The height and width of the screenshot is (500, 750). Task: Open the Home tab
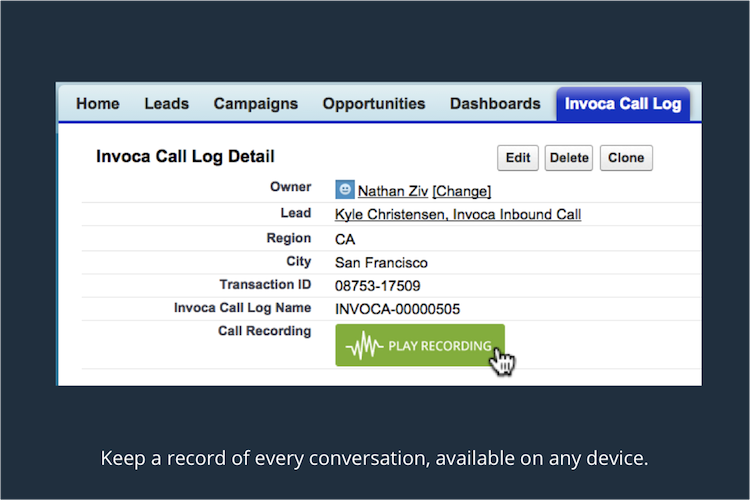pyautogui.click(x=98, y=104)
